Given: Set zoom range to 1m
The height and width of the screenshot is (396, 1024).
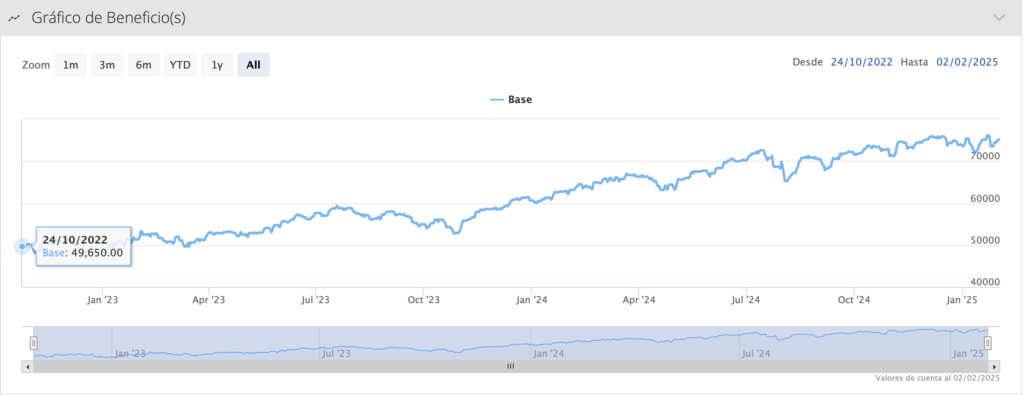Looking at the screenshot, I should tap(71, 65).
